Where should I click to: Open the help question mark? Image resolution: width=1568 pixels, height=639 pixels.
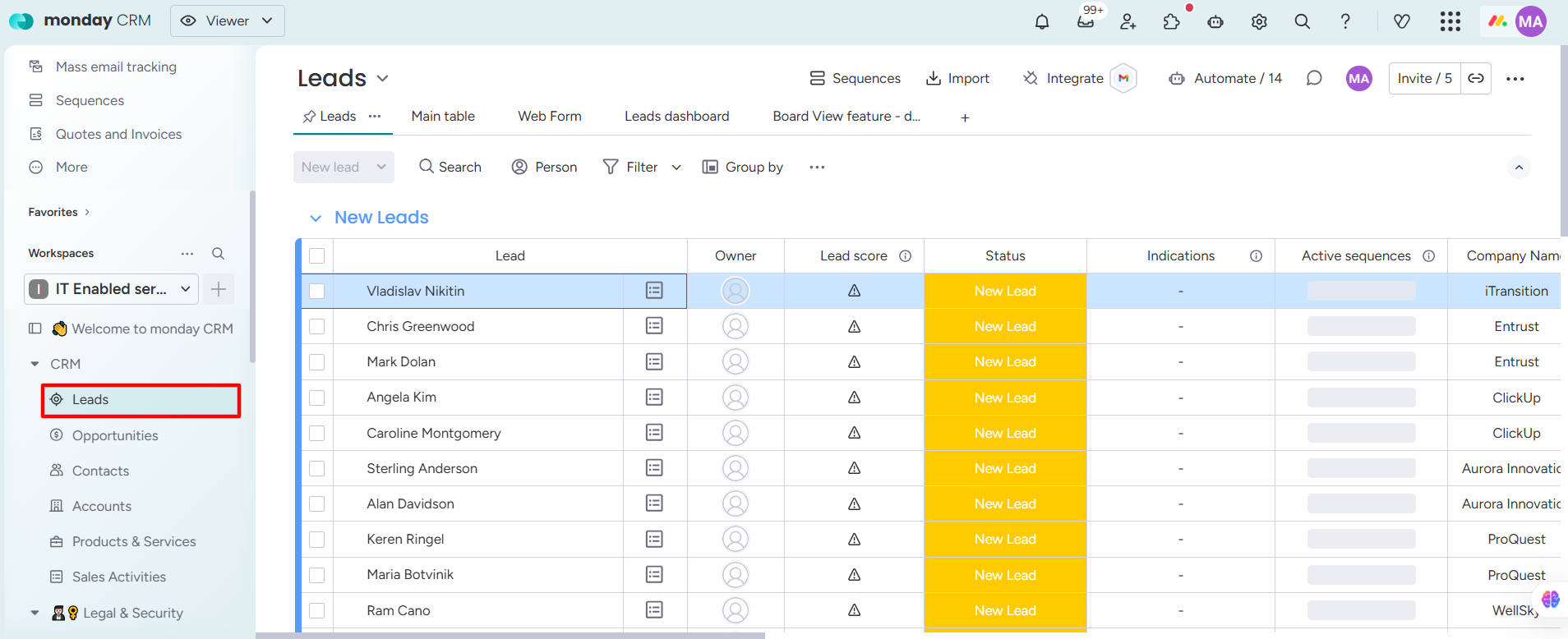(x=1345, y=21)
